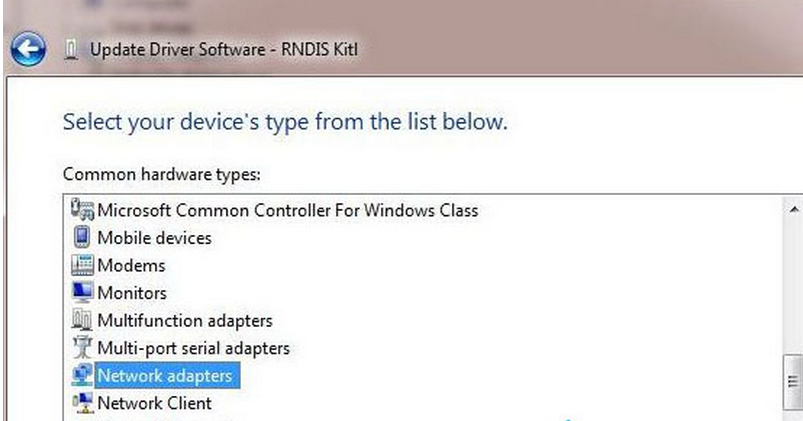Select Network Client from the list
Screen dimensions: 803x421
click(154, 403)
